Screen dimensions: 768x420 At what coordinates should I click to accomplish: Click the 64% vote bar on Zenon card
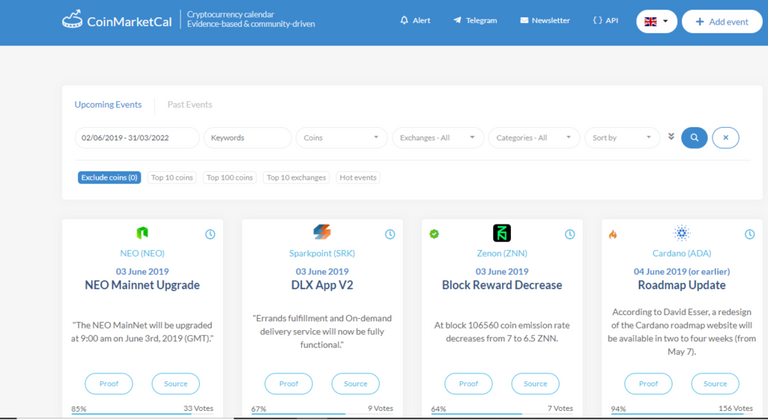[502, 414]
